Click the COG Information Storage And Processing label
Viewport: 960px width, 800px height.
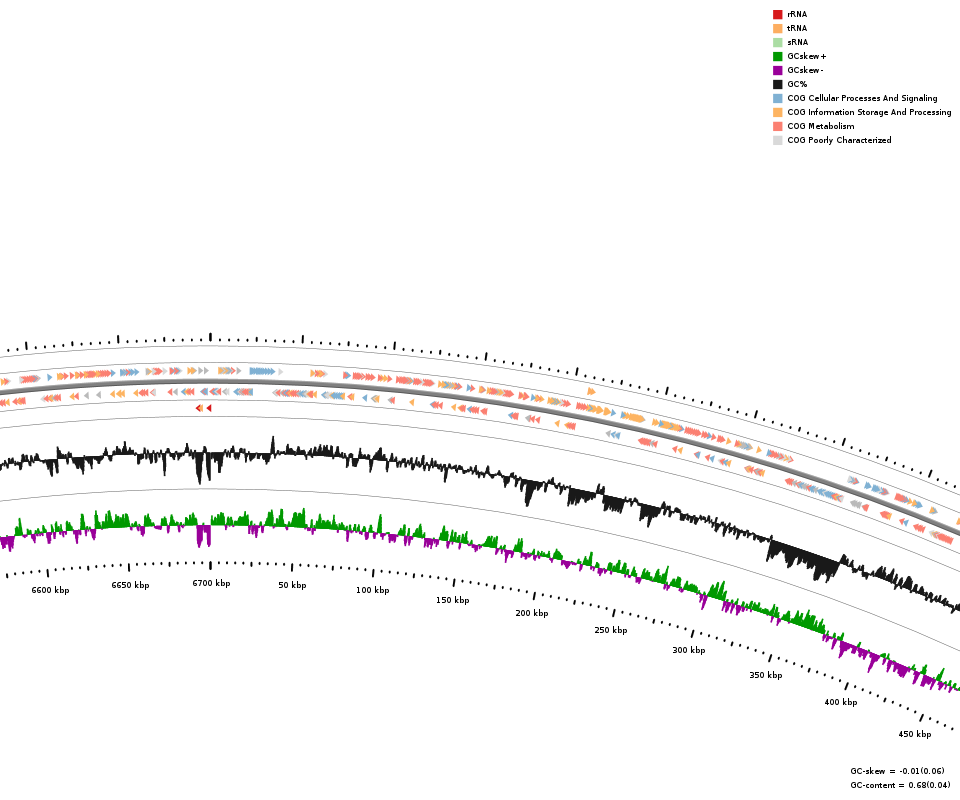tap(868, 113)
